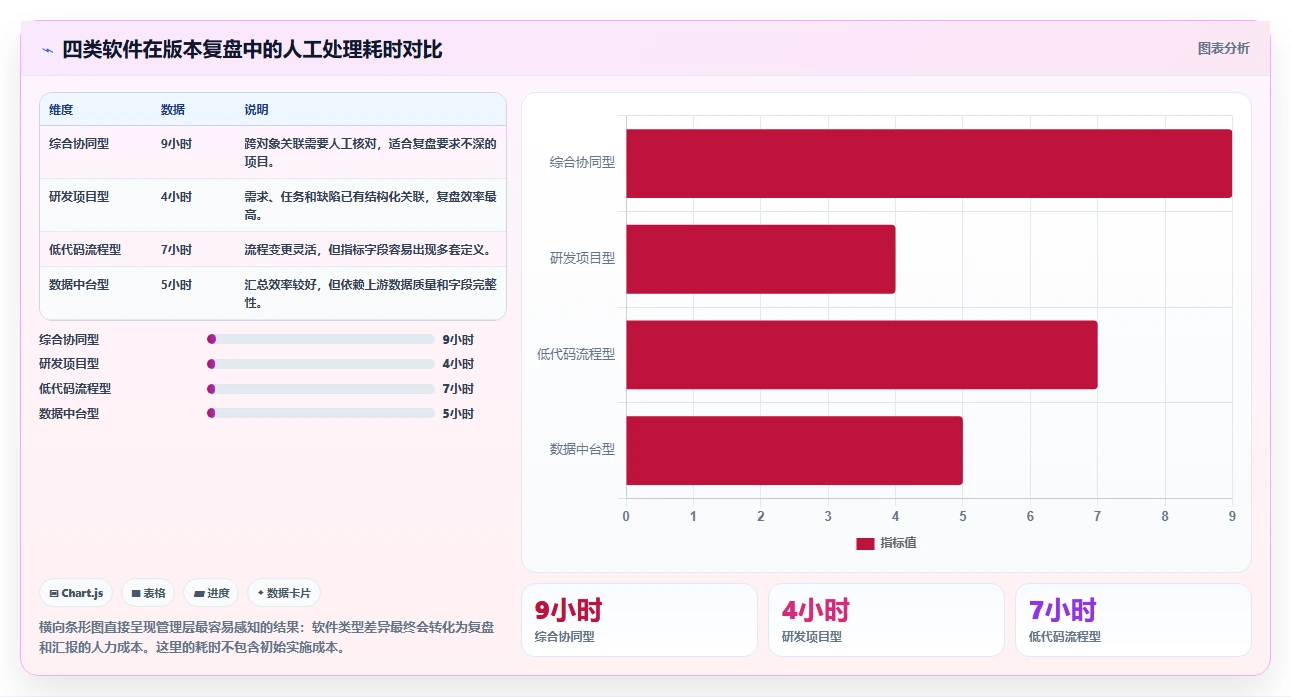Select the Chart.js tag
This screenshot has width=1291, height=697.
pos(76,593)
